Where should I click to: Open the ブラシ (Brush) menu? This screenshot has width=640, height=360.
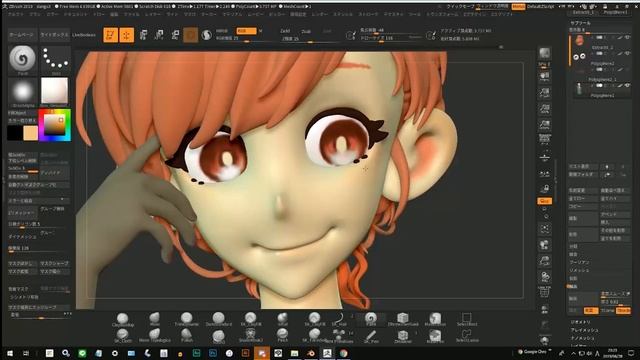click(x=35, y=14)
